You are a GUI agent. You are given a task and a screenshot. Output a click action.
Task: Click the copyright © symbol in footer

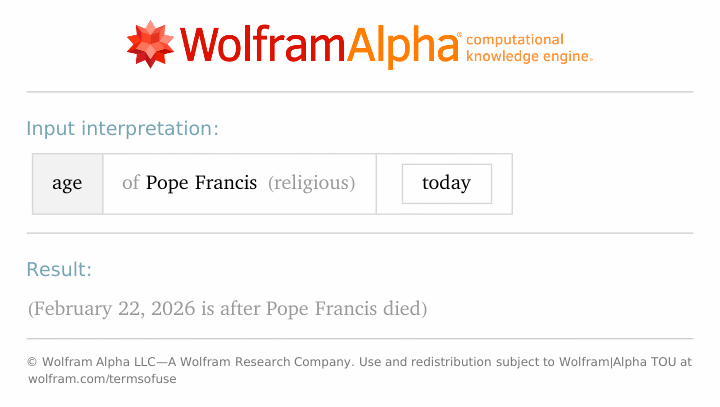[x=32, y=362]
